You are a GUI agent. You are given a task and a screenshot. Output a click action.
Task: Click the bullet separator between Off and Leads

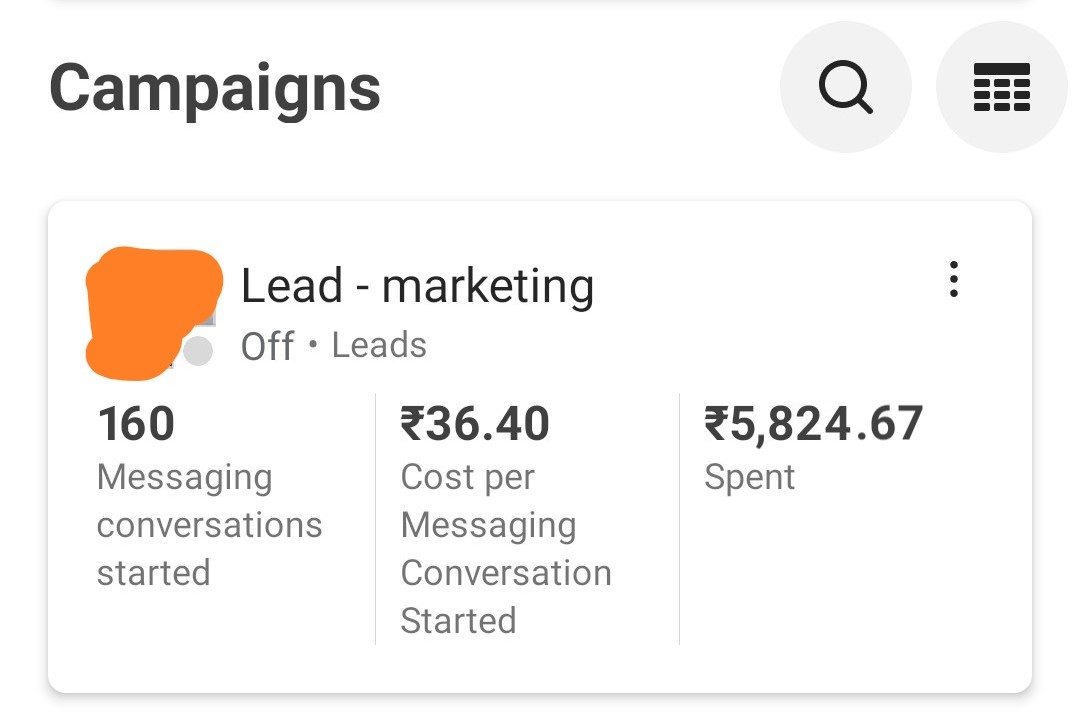click(x=313, y=346)
